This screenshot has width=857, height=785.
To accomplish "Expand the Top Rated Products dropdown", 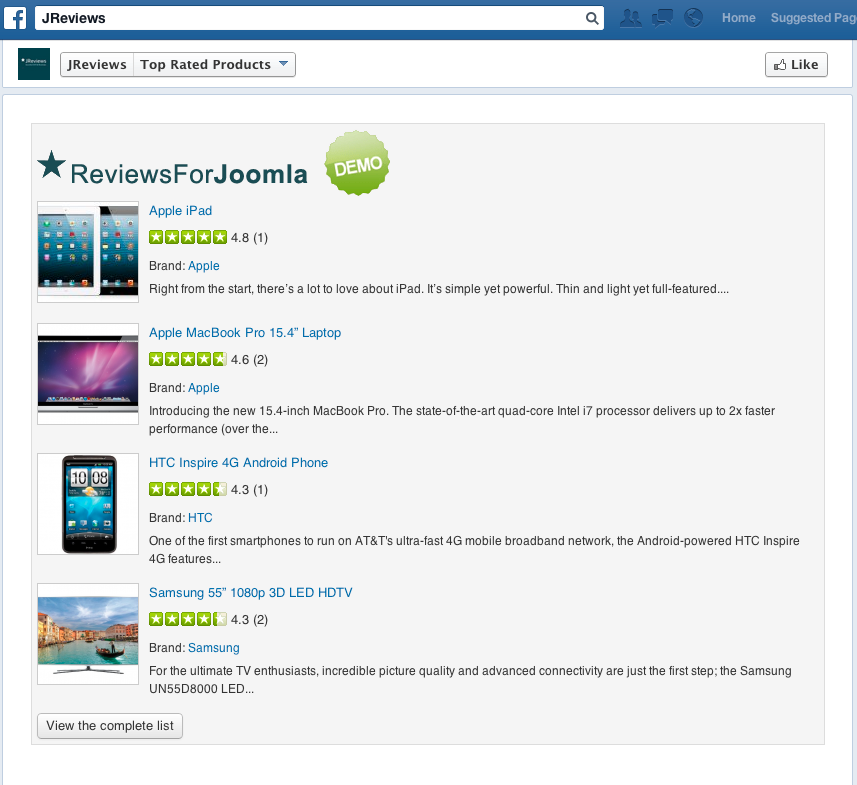I will (x=283, y=64).
